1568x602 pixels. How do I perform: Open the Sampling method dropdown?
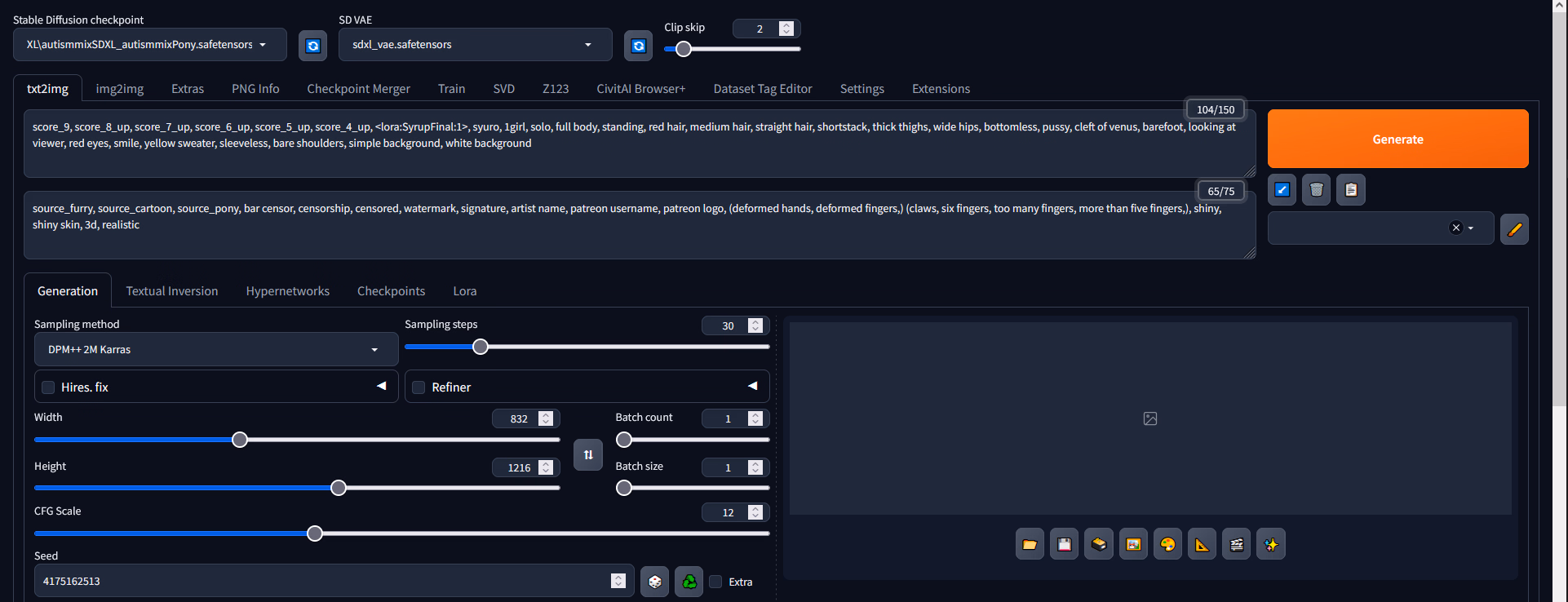215,350
